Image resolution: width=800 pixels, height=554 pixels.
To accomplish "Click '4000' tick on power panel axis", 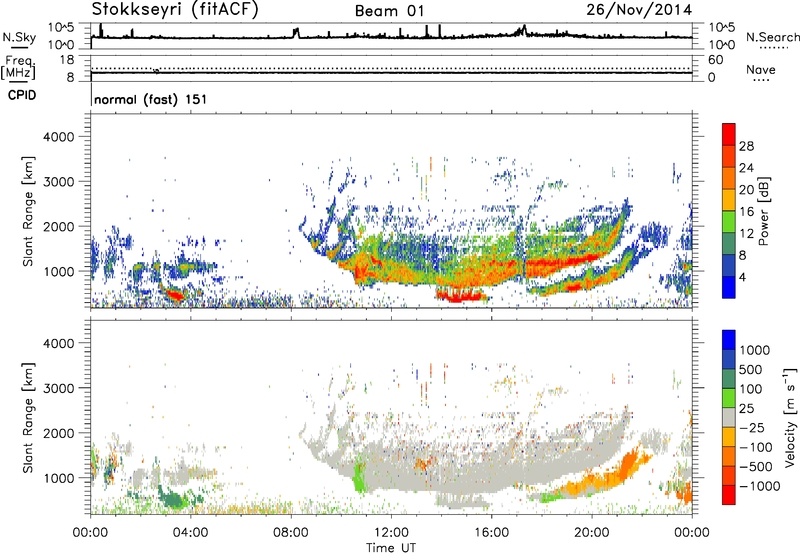I will click(x=58, y=137).
